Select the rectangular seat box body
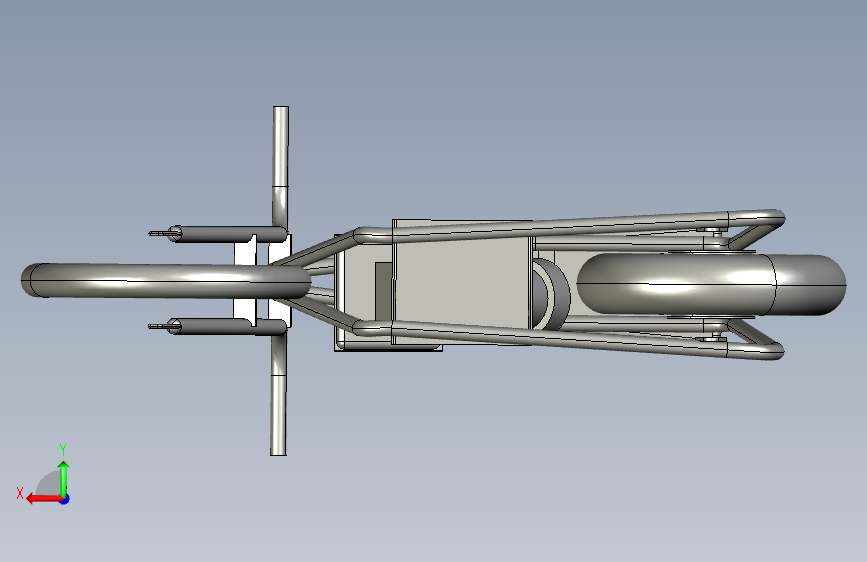 click(462, 282)
